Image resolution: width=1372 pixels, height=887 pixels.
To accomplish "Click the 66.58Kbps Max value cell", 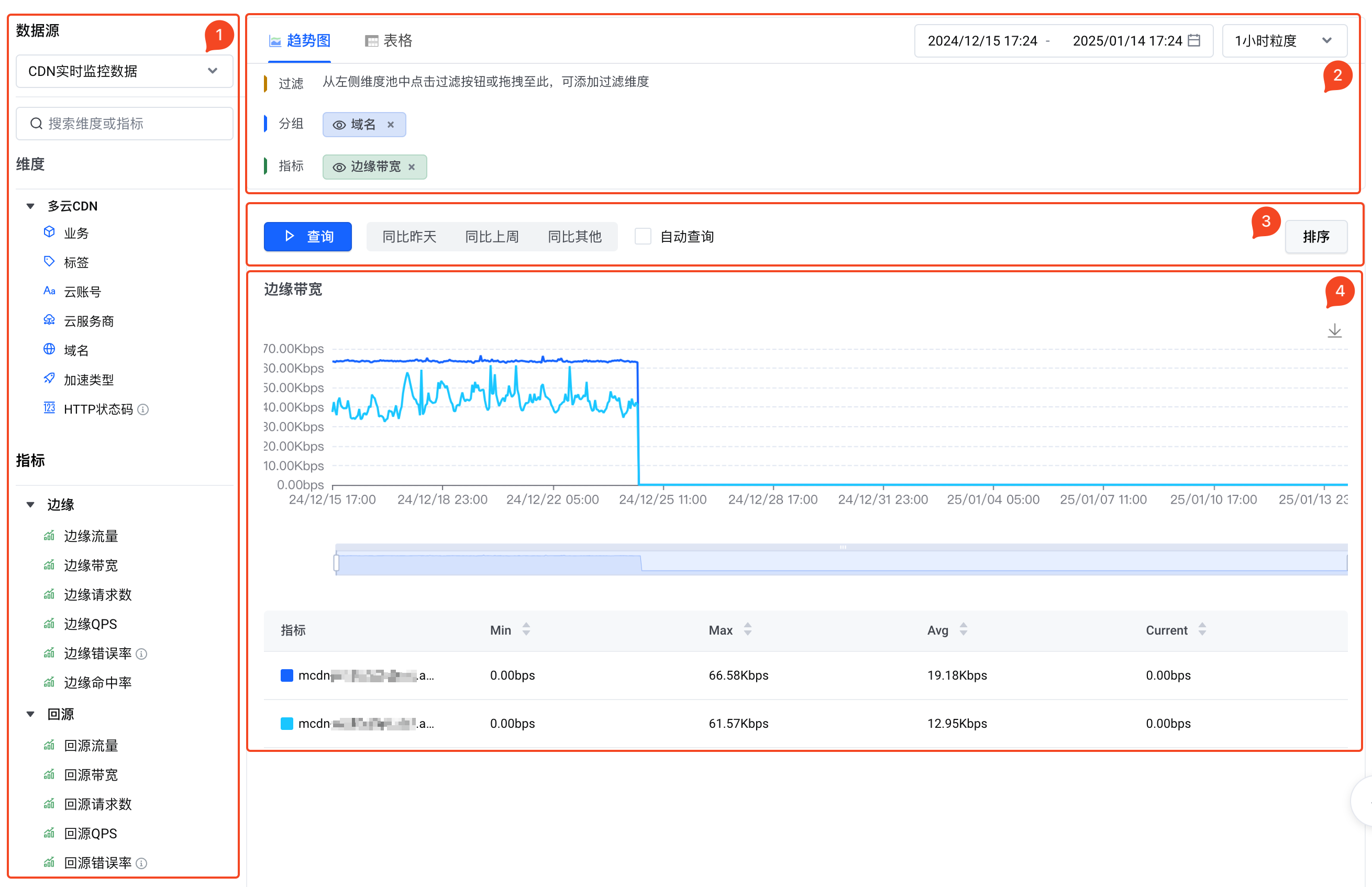I will point(738,675).
